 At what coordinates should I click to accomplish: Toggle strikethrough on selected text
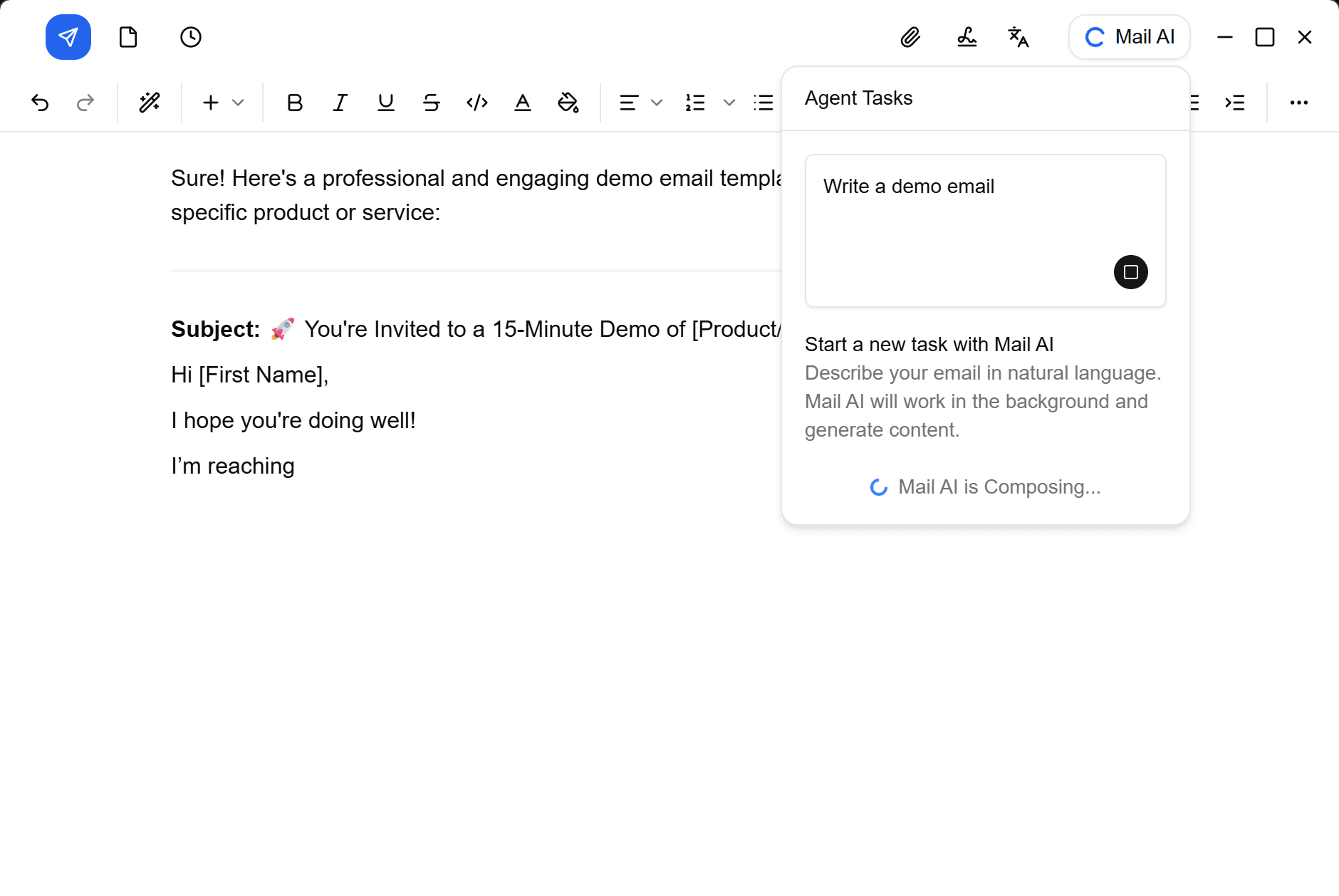coord(430,103)
